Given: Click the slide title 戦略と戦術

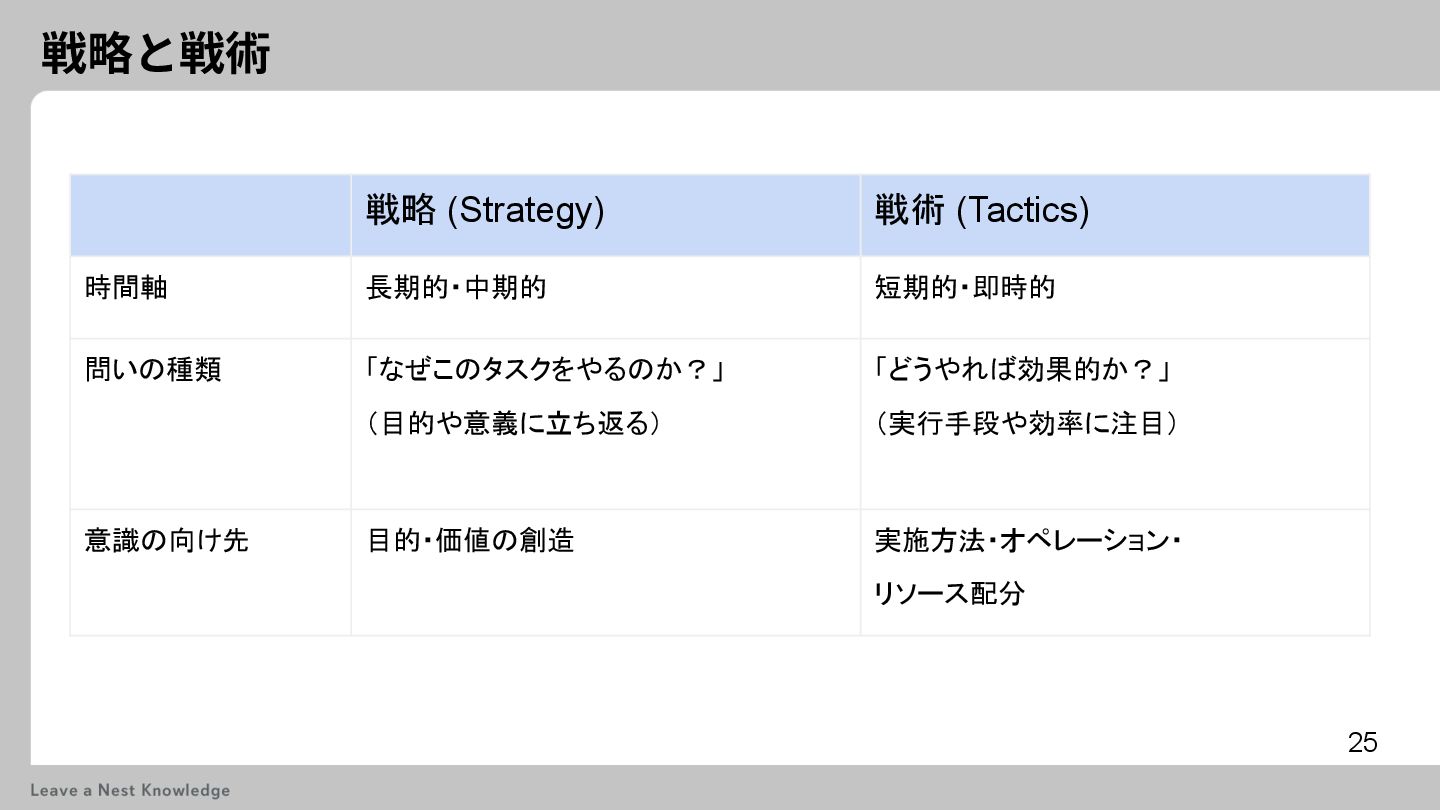Looking at the screenshot, I should 156,54.
